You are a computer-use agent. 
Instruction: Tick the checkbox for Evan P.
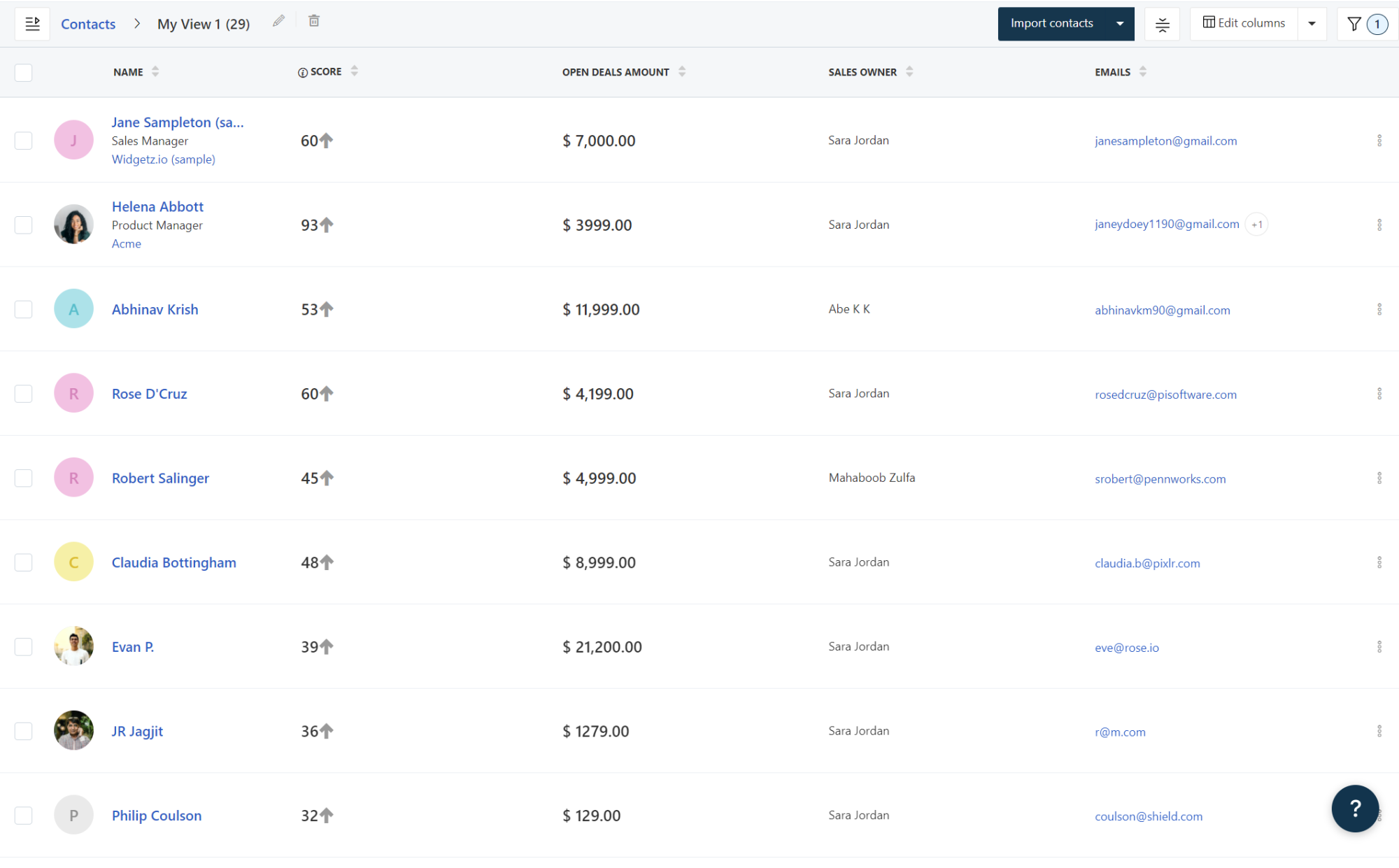click(24, 646)
